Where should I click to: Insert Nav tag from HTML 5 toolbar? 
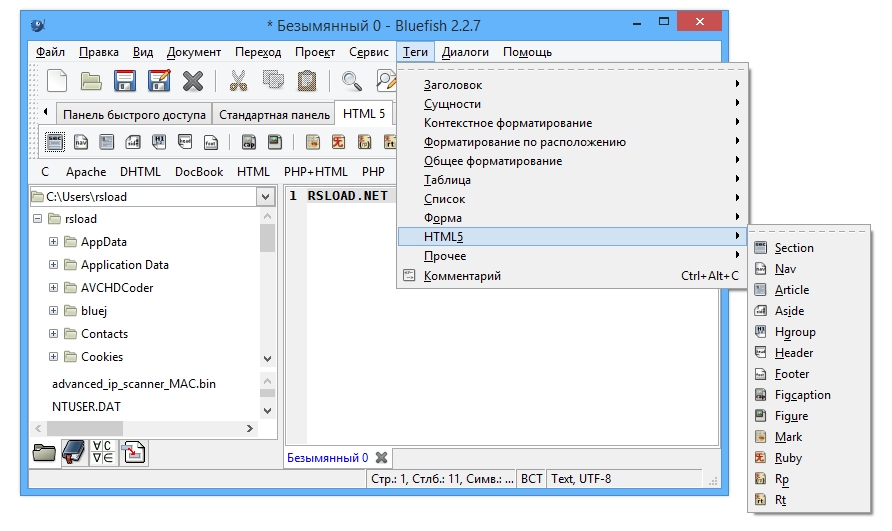(x=81, y=142)
